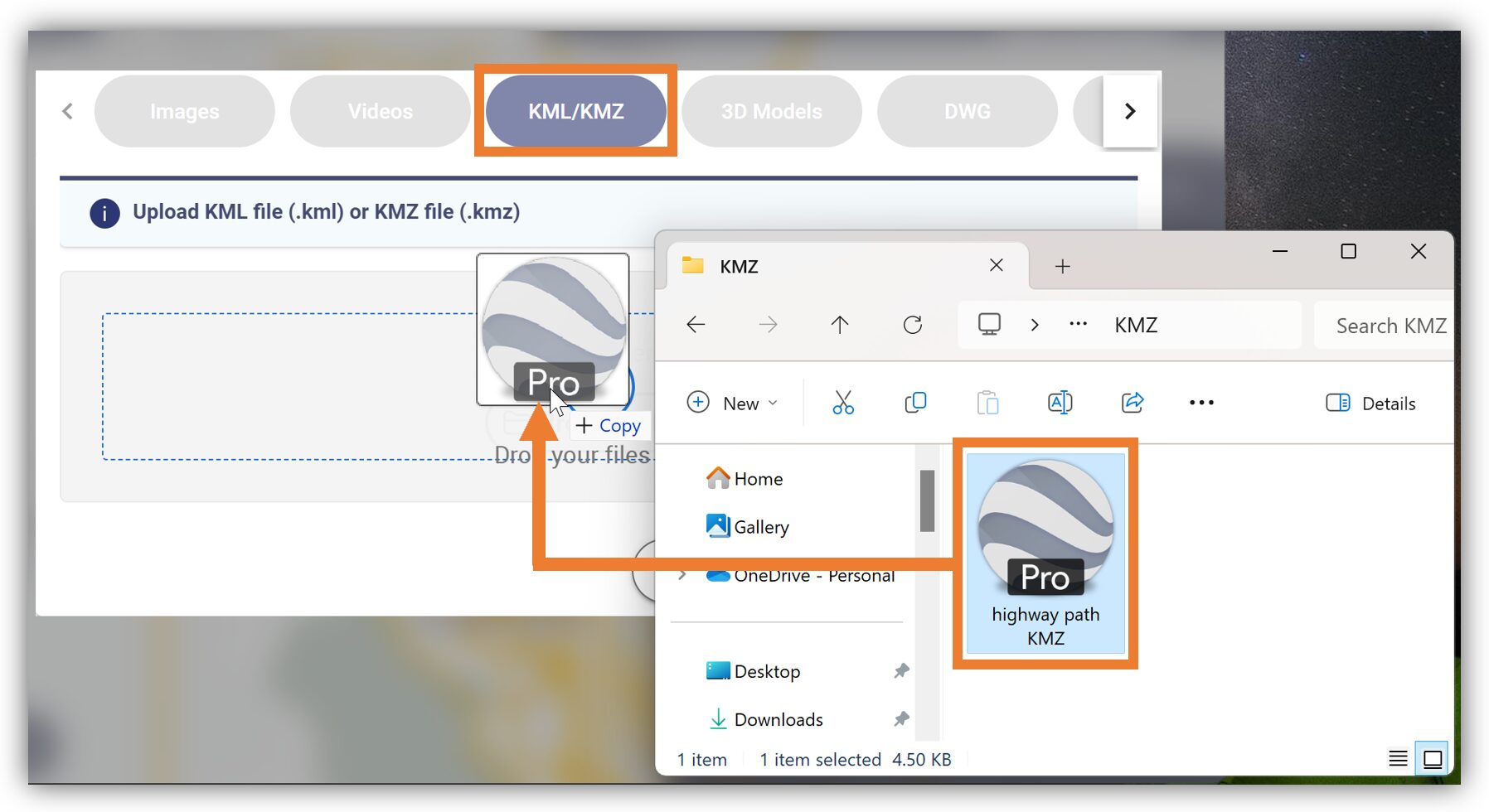Click the This PC monitor icon in address bar
1489x812 pixels.
tap(989, 324)
